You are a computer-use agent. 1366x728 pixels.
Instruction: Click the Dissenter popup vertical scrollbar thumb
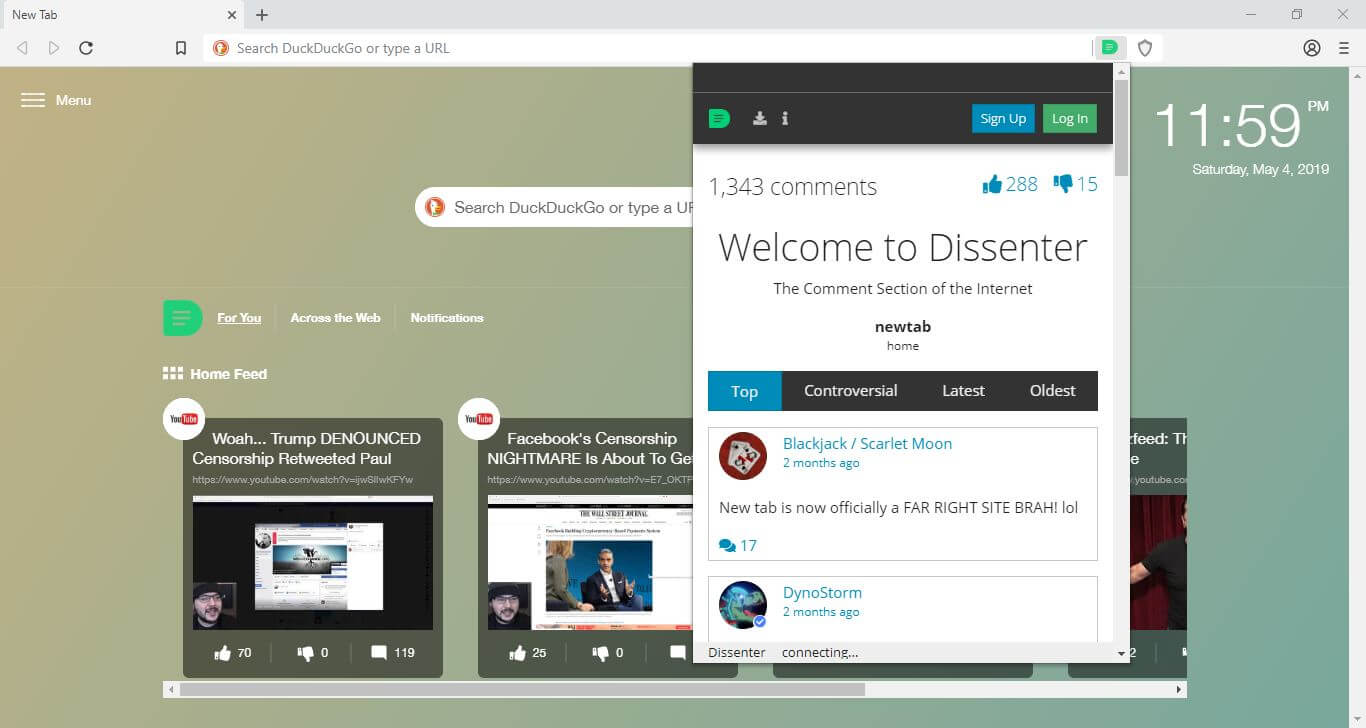(x=1122, y=128)
